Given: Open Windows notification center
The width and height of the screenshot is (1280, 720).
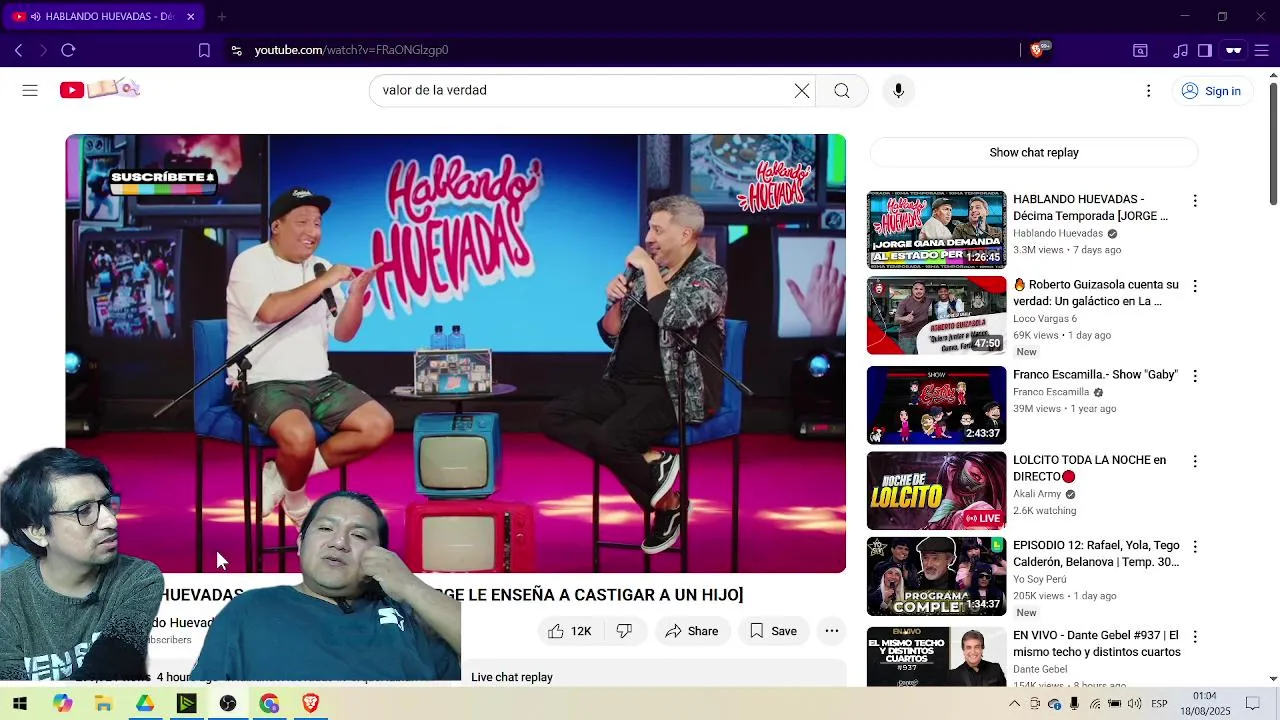Looking at the screenshot, I should pyautogui.click(x=1252, y=704).
